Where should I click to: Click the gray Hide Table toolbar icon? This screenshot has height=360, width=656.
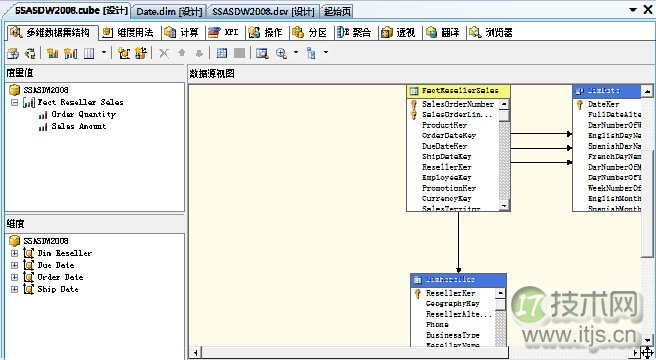tap(239, 53)
